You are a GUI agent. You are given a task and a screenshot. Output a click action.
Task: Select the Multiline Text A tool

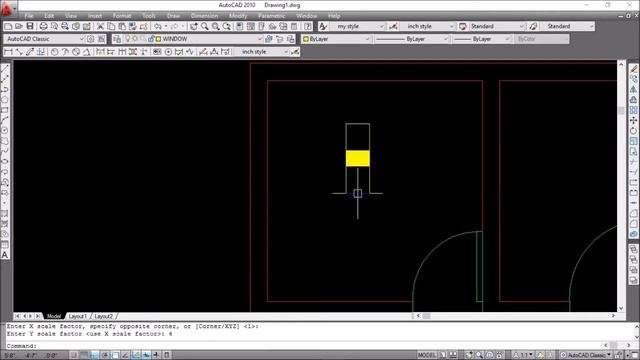[5, 255]
